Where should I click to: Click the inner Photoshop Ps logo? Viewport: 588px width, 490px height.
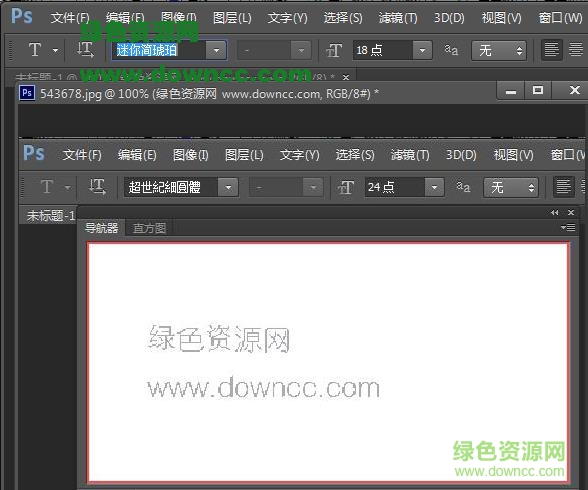pyautogui.click(x=34, y=153)
